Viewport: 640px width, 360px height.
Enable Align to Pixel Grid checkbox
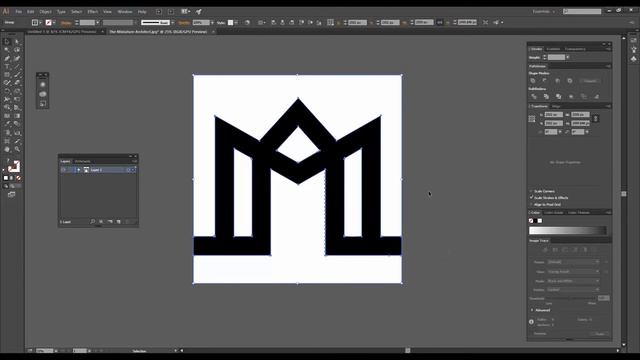532,204
